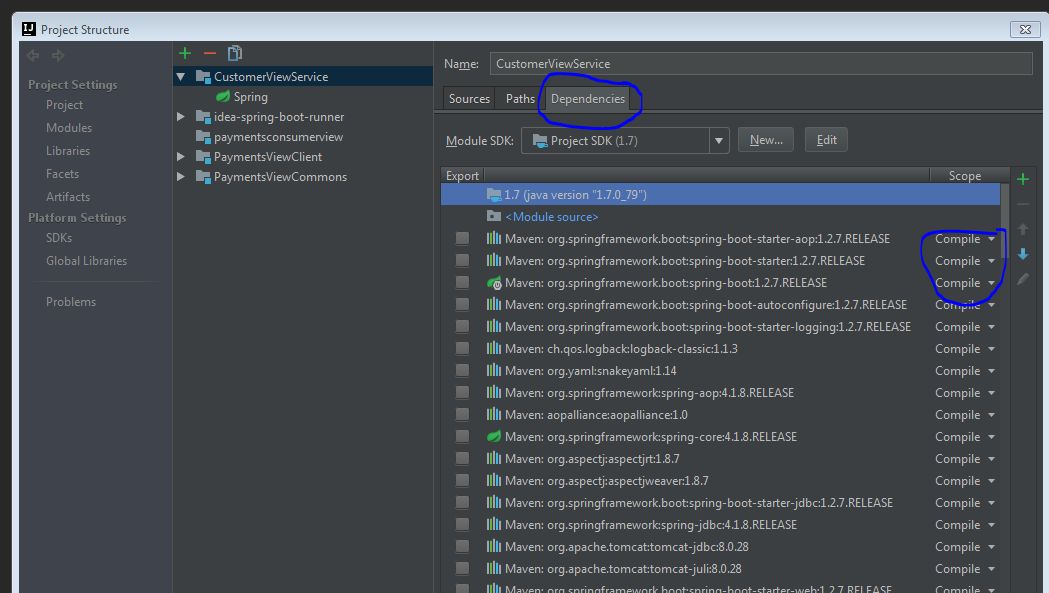This screenshot has height=593, width=1049.
Task: Click the Spring icon of the spring-boot:1.2.7 row
Action: 494,282
